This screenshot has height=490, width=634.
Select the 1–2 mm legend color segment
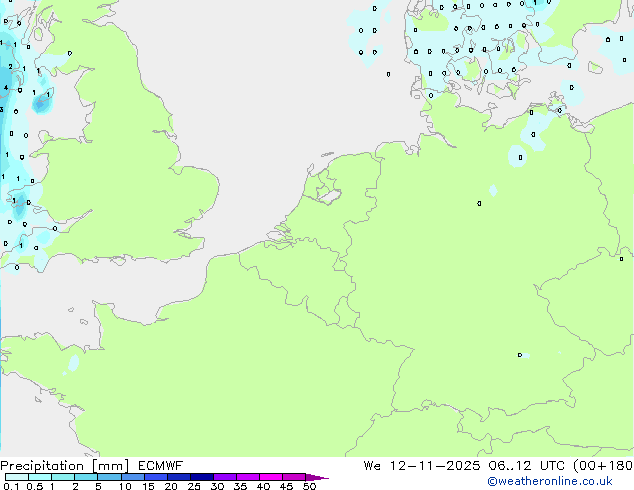tap(63, 477)
